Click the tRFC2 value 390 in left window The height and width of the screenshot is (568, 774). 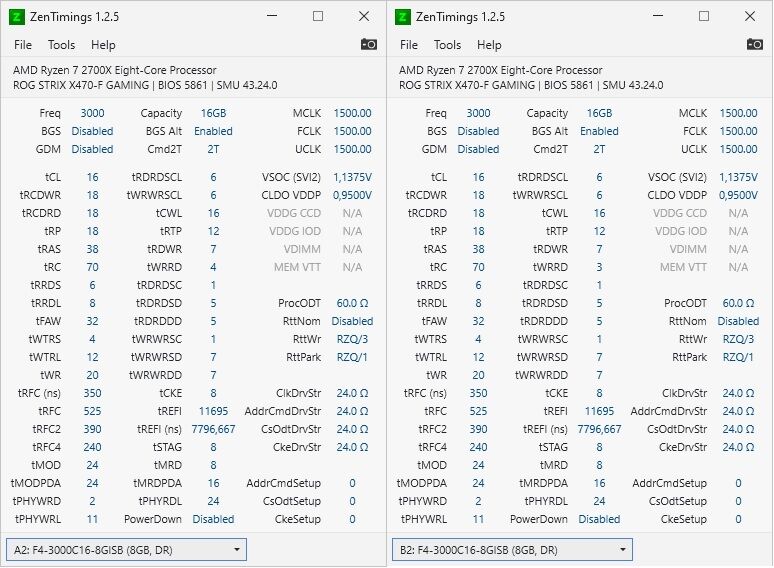pos(92,429)
